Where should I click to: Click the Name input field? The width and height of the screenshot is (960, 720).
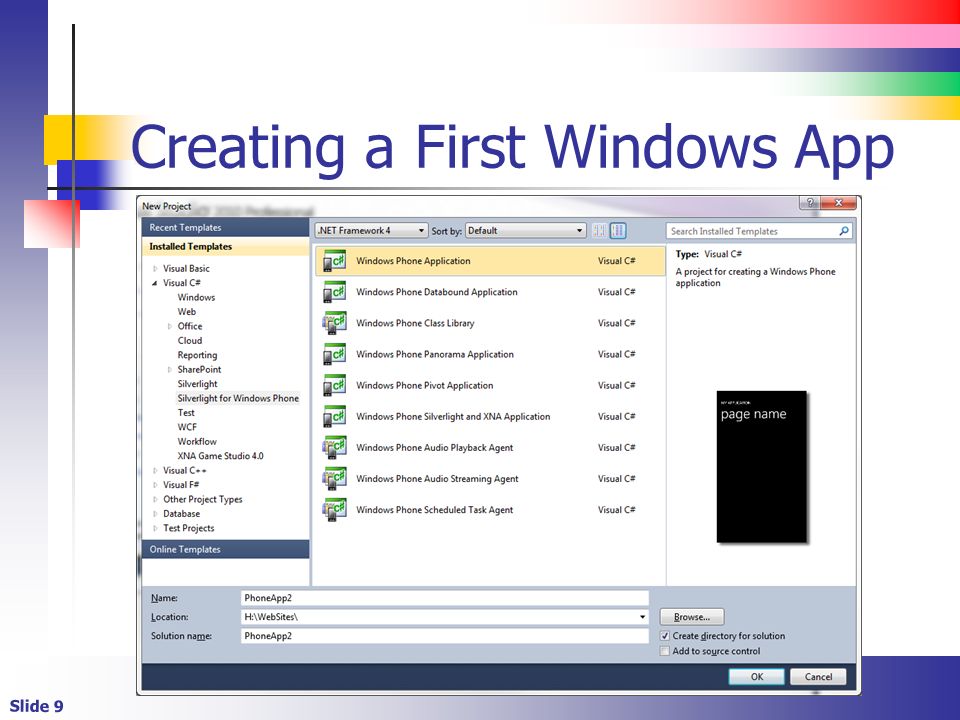444,598
